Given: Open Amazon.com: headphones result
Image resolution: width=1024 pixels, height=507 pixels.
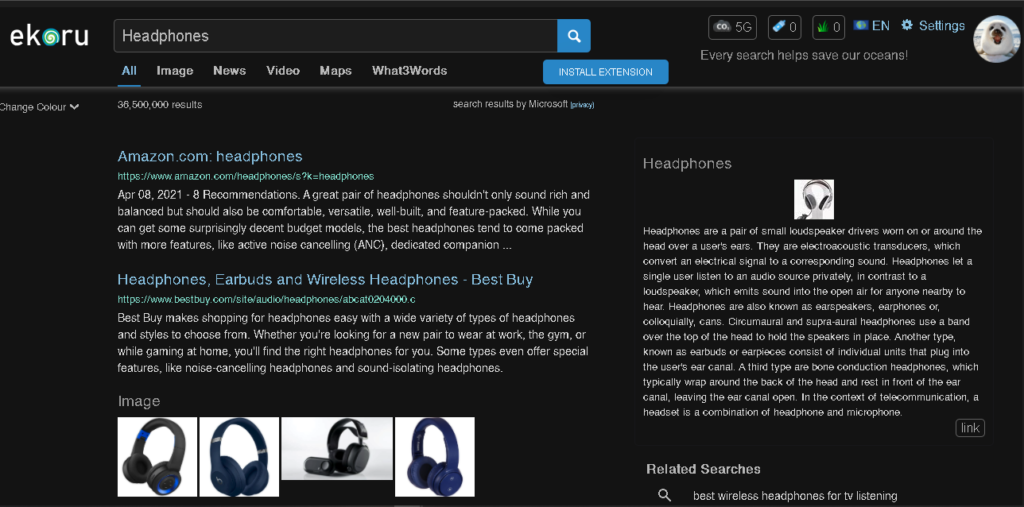Looking at the screenshot, I should pyautogui.click(x=210, y=156).
